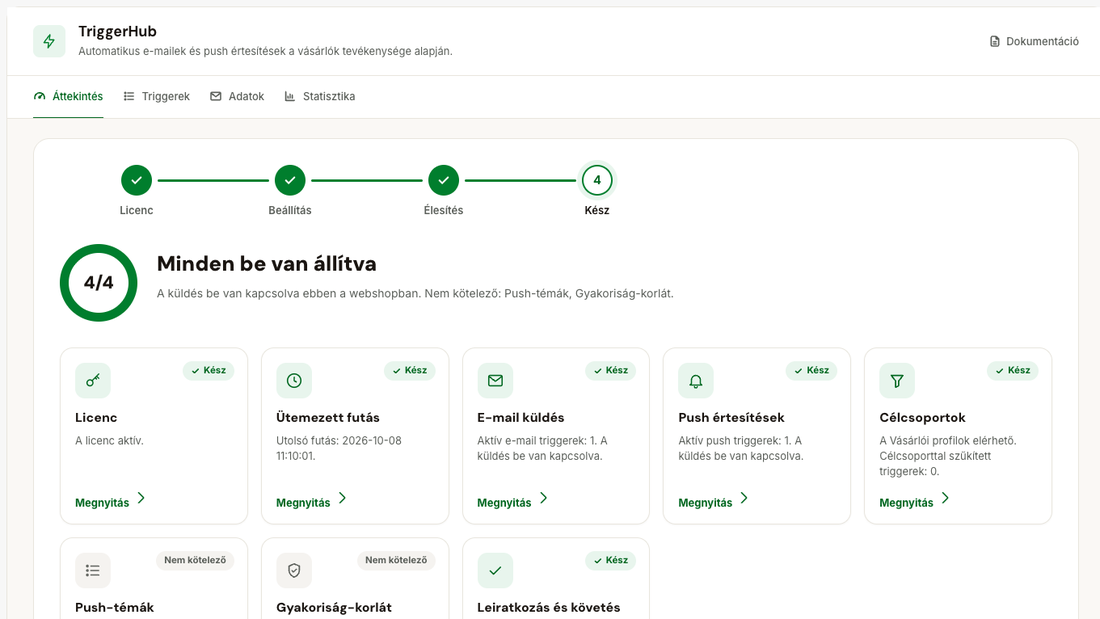Click the list icon on Push-témák card
Image resolution: width=1100 pixels, height=619 pixels.
click(x=93, y=571)
